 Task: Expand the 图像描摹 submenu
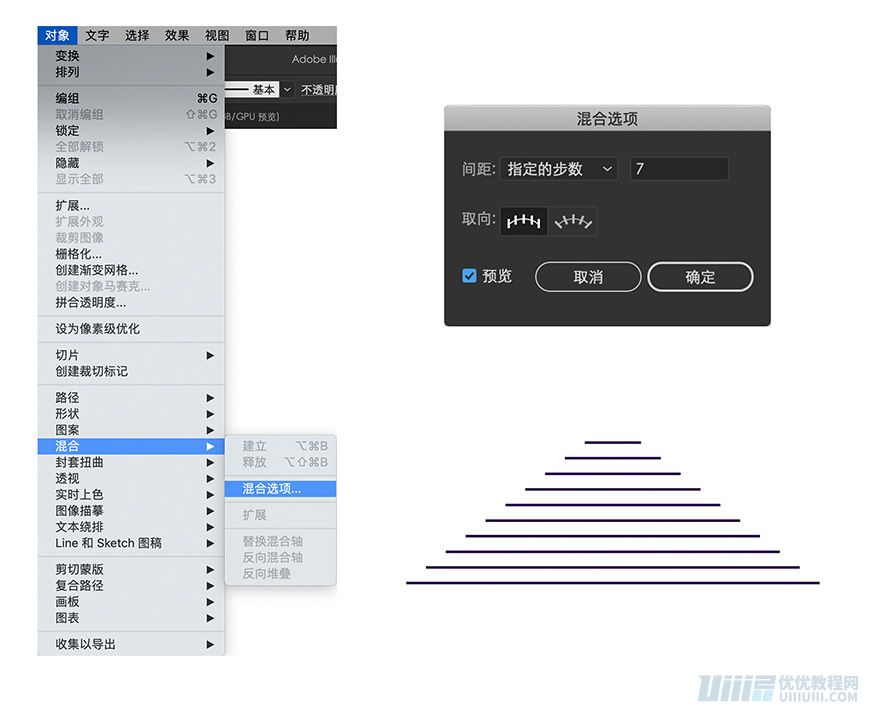pos(131,510)
